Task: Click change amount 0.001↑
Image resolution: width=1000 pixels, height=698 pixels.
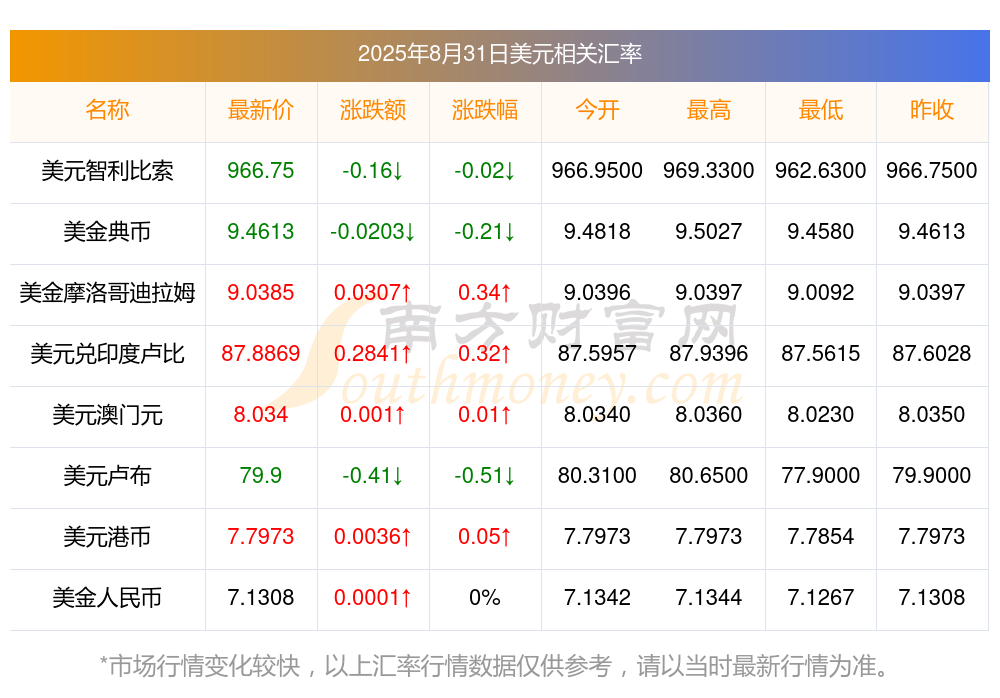Action: point(373,415)
